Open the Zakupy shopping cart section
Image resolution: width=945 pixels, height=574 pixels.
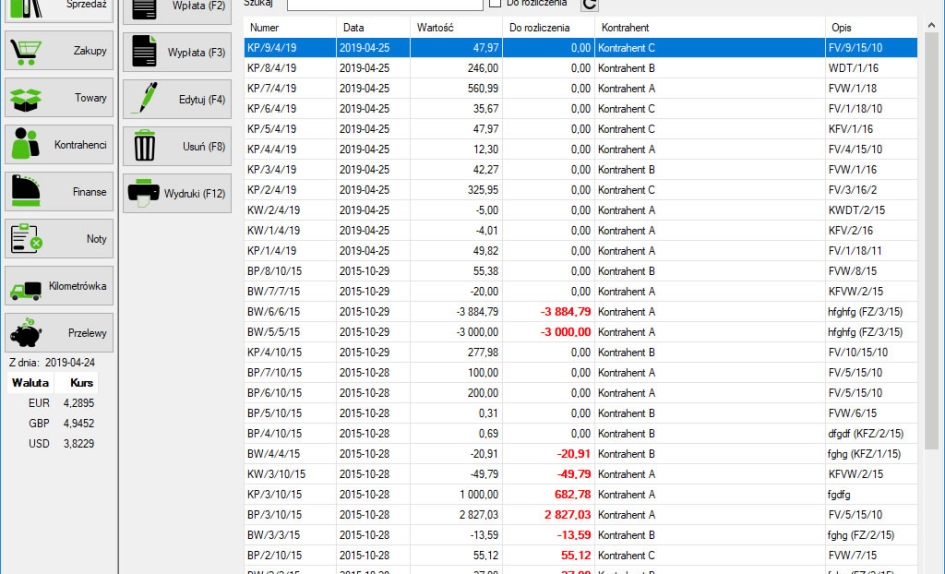(x=59, y=51)
